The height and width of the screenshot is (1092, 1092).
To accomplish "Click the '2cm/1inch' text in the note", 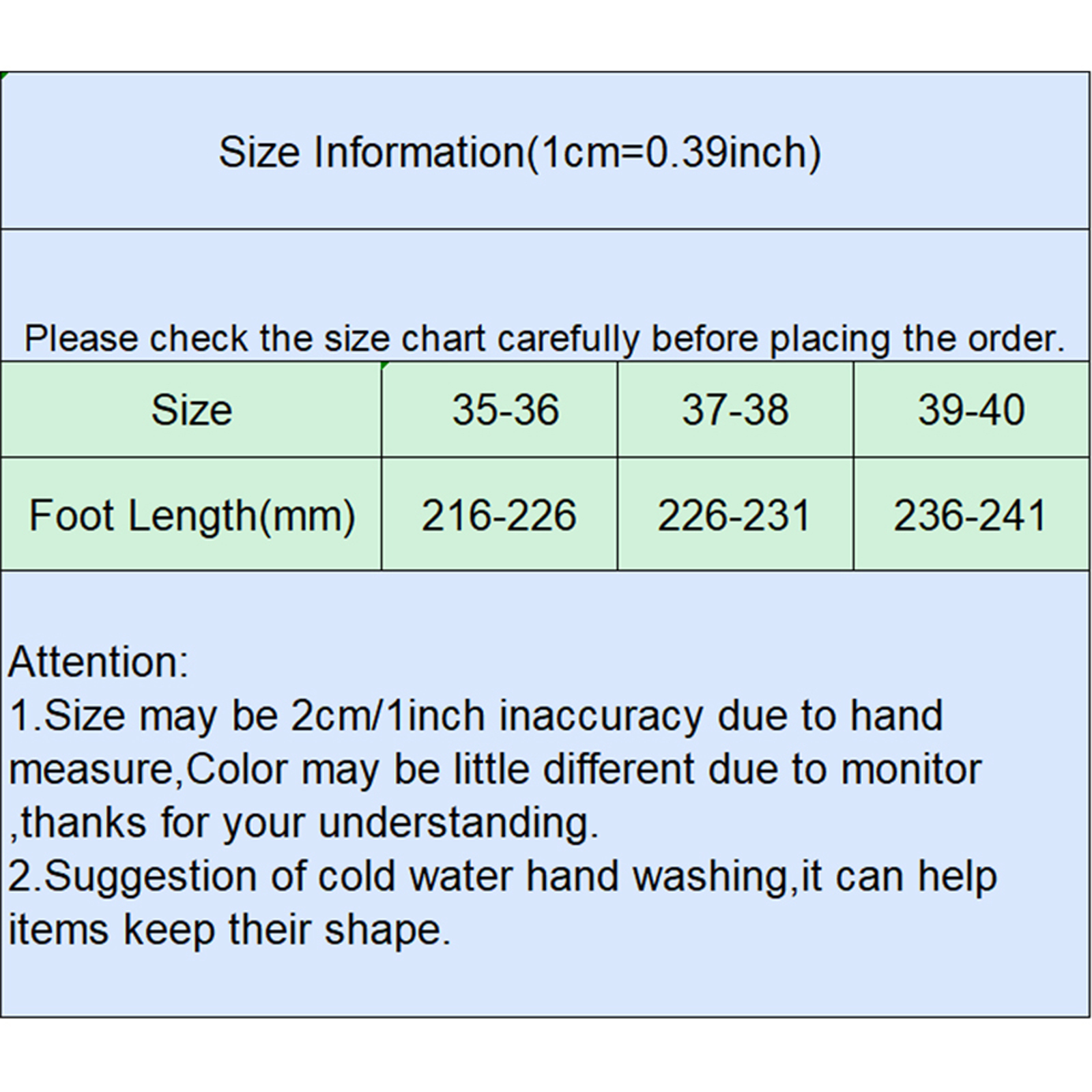I will point(388,715).
